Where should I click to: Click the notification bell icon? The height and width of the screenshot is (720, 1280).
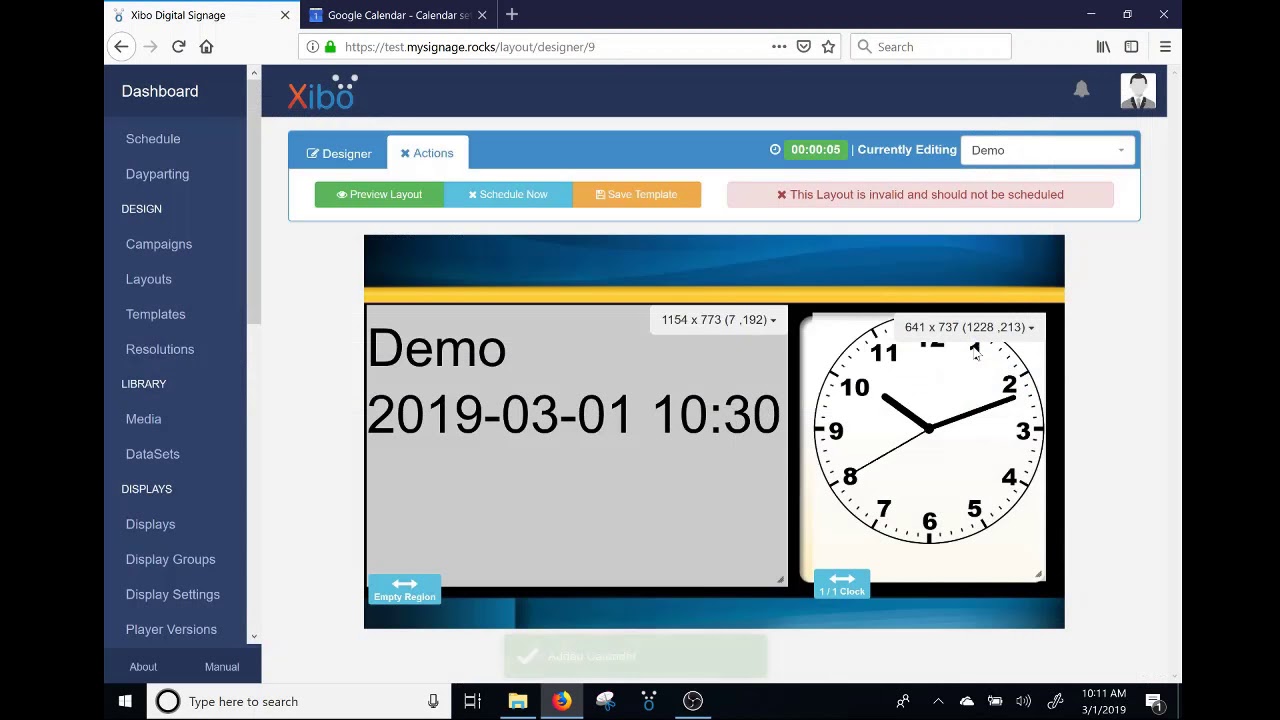tap(1081, 89)
